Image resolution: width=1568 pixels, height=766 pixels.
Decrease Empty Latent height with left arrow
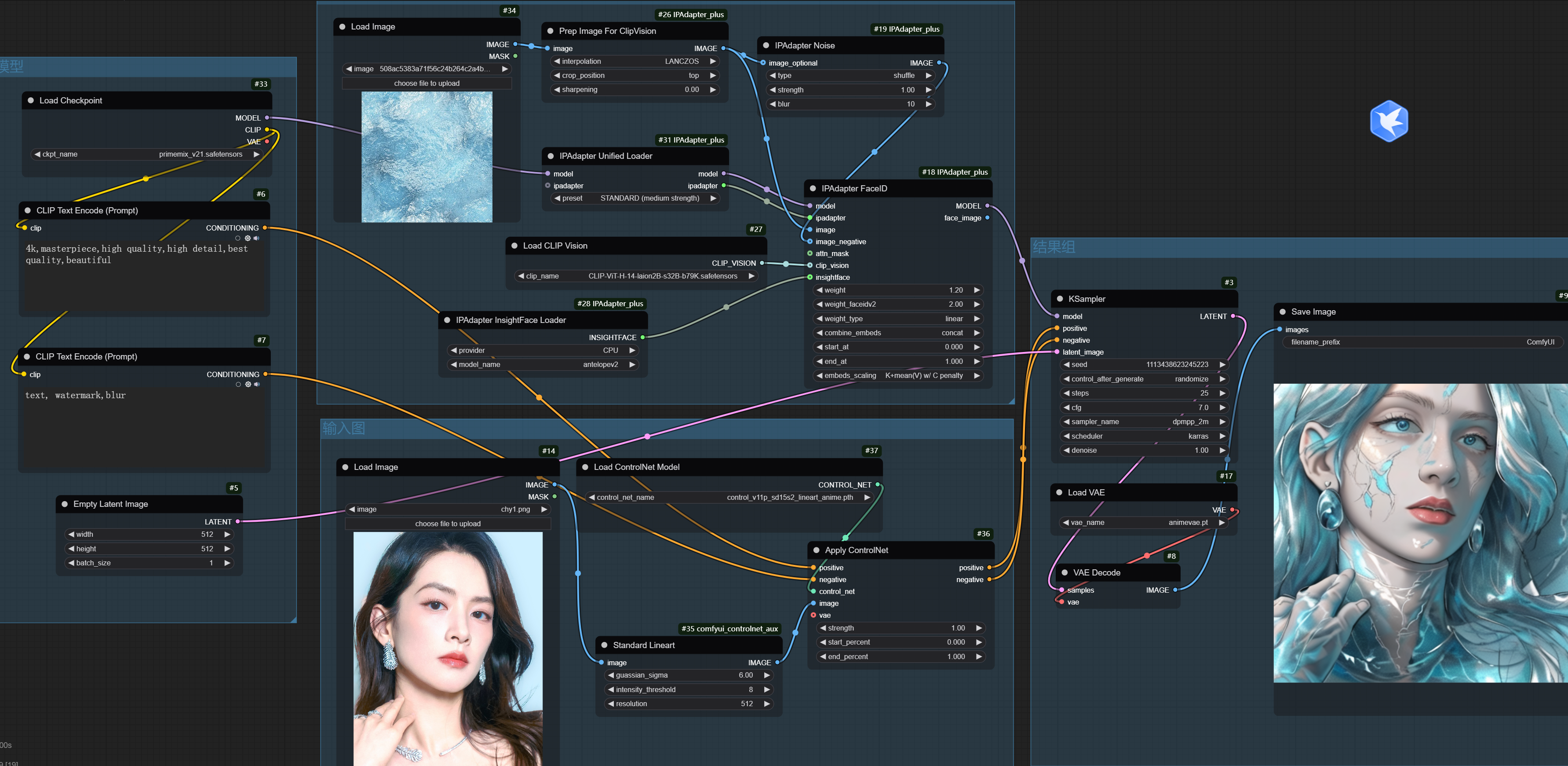(71, 549)
